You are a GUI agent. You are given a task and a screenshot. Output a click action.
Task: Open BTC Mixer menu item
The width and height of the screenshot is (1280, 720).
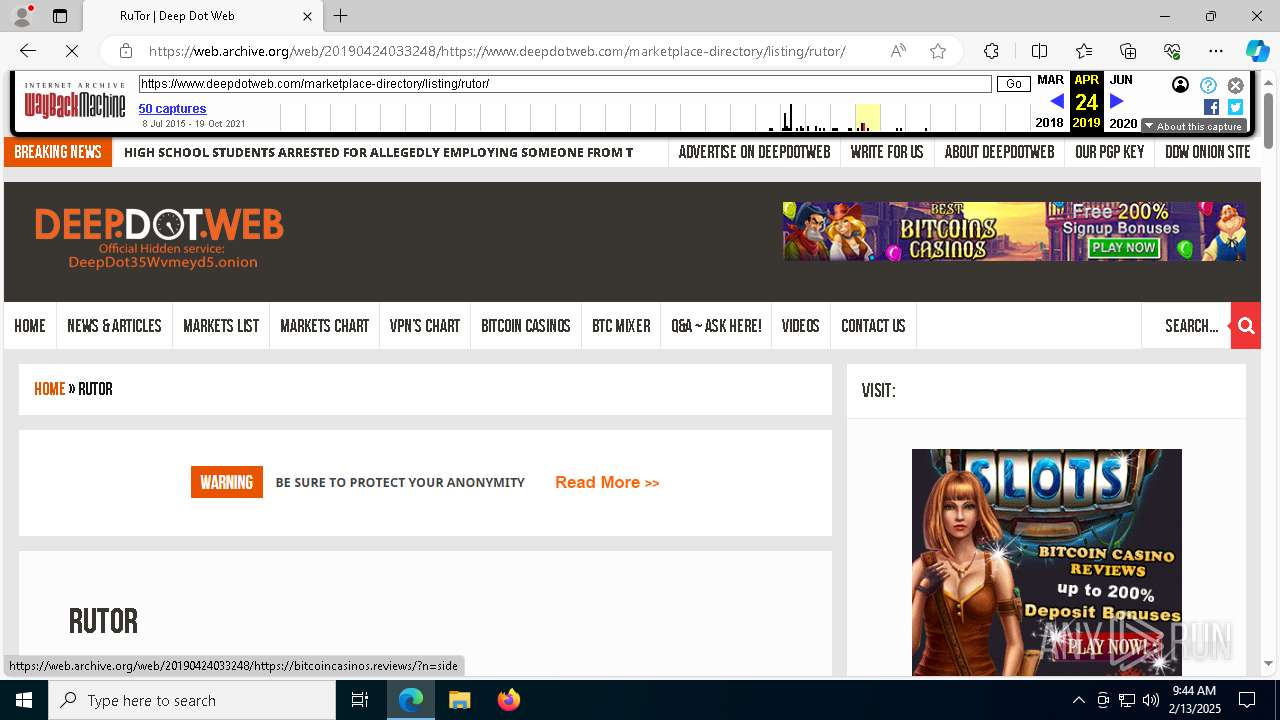point(621,326)
